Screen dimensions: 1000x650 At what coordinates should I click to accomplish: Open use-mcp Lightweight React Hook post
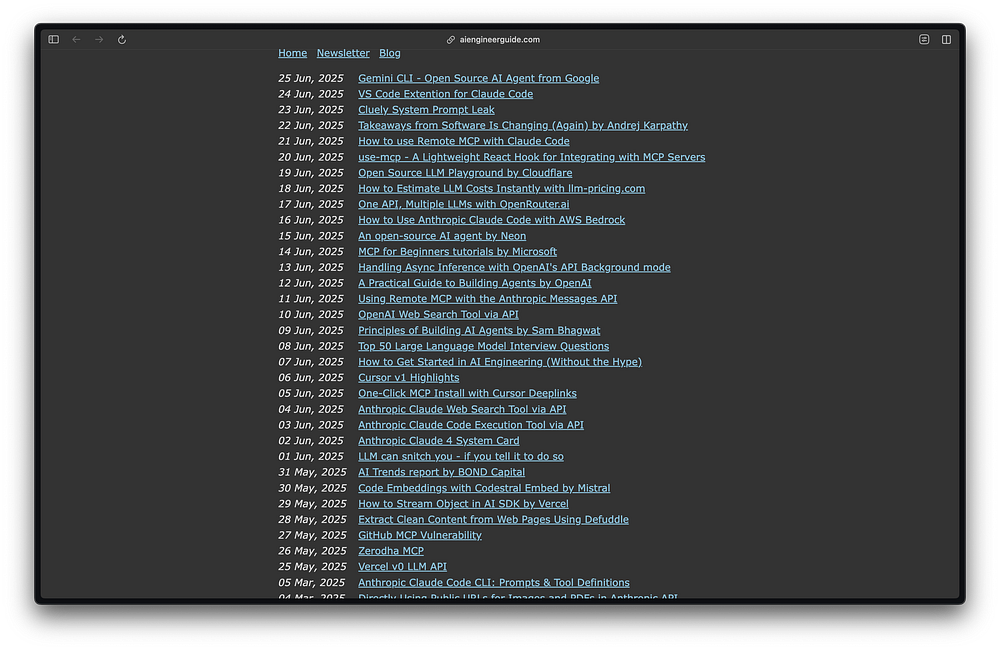click(531, 157)
